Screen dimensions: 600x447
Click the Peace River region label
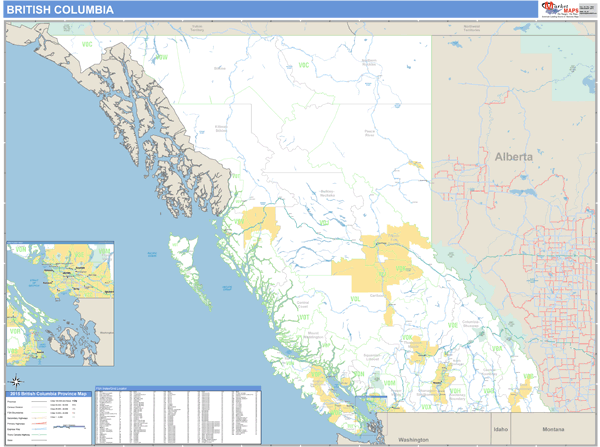coord(370,131)
